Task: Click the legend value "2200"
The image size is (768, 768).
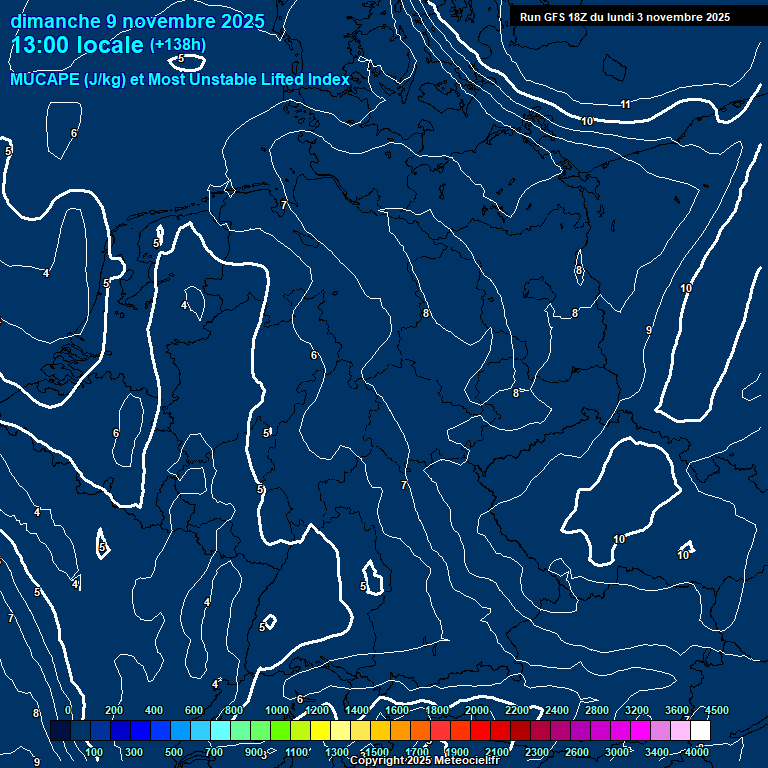Action: pos(517,710)
